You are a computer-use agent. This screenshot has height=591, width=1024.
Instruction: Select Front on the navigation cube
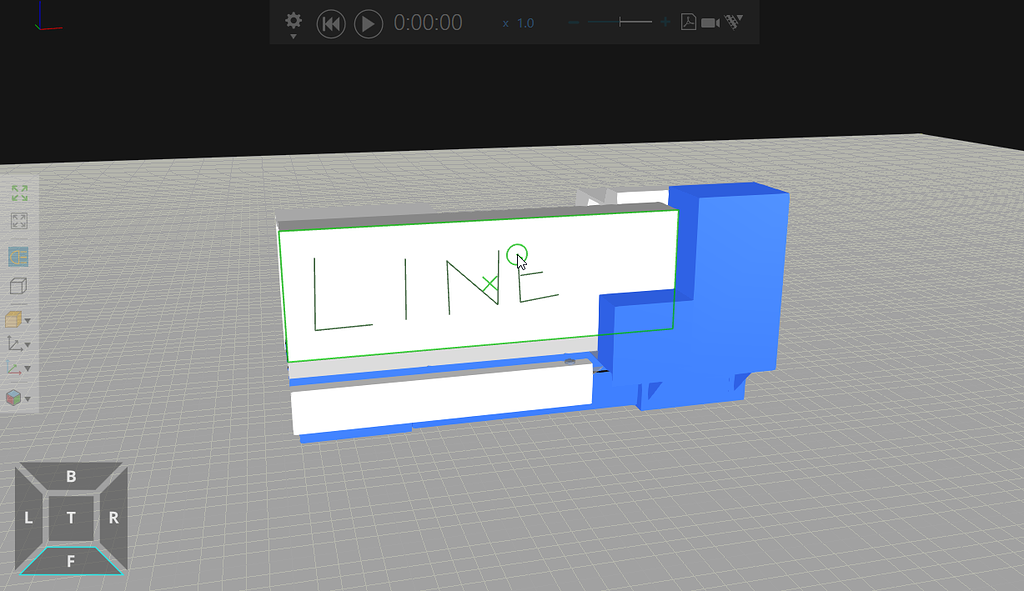pyautogui.click(x=70, y=561)
